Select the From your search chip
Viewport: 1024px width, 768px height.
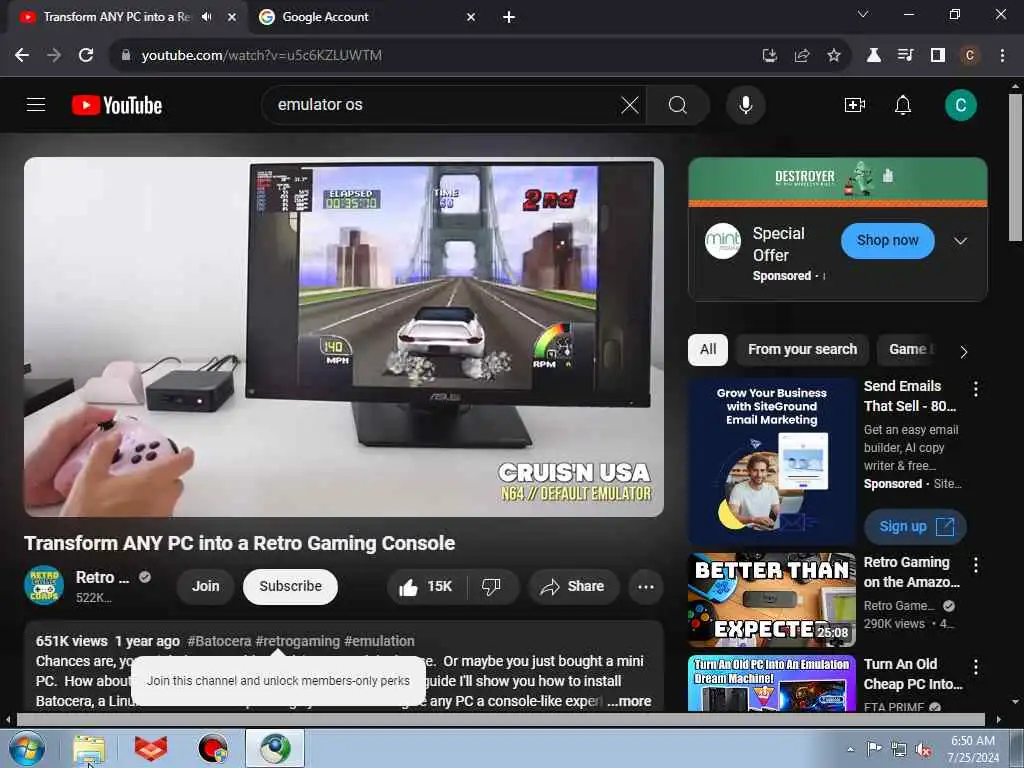tap(802, 349)
